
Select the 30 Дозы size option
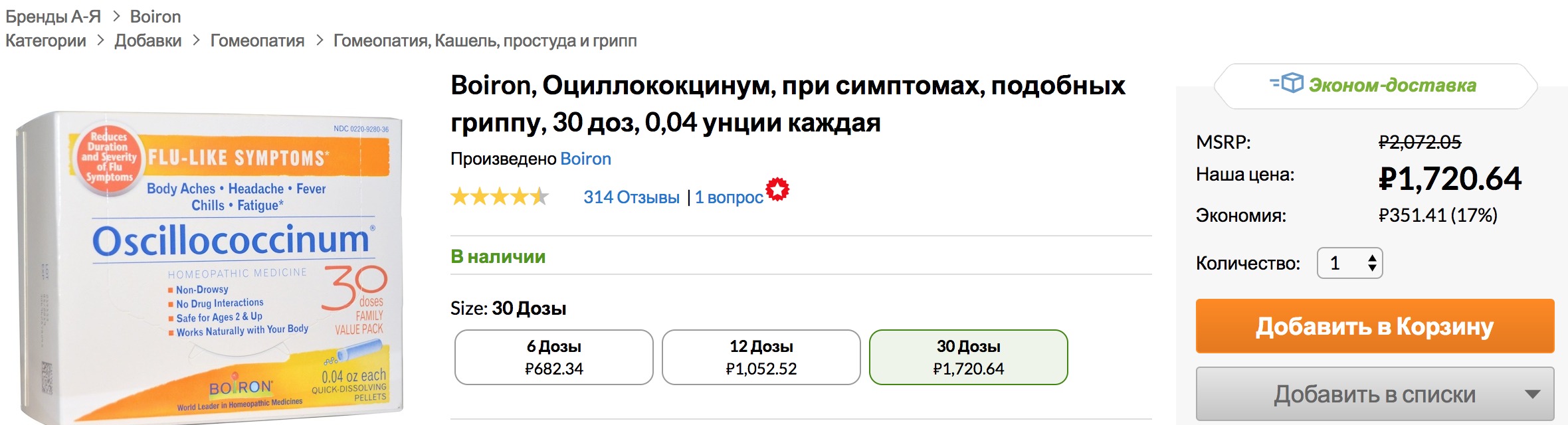(969, 357)
